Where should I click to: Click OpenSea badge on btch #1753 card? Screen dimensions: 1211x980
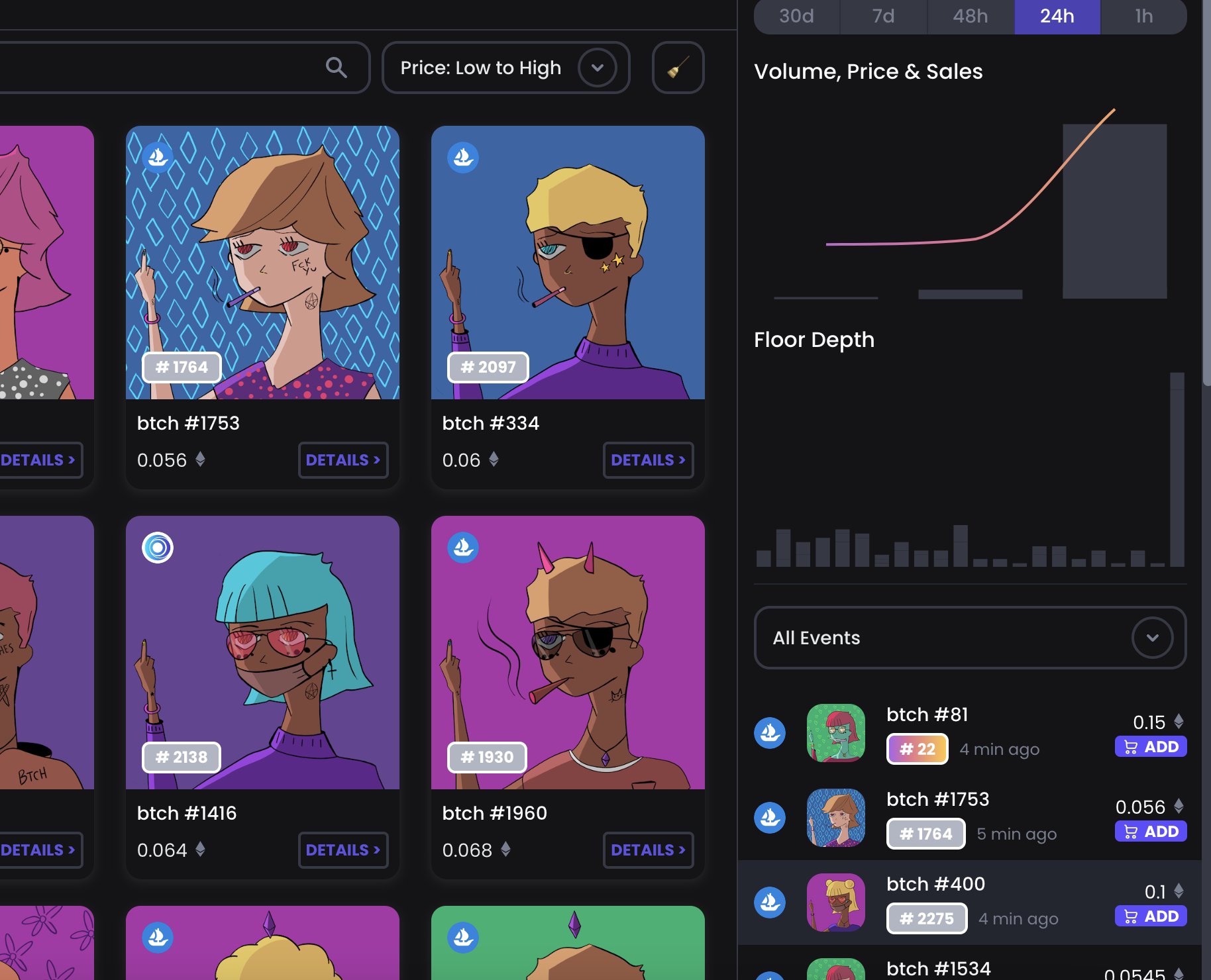pyautogui.click(x=158, y=158)
